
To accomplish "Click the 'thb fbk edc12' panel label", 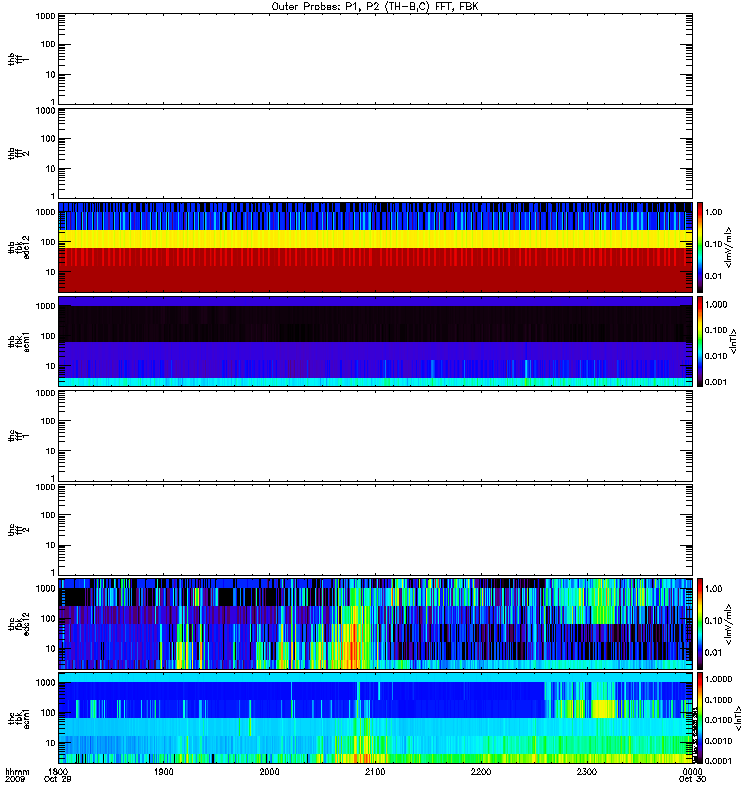I will tap(18, 247).
